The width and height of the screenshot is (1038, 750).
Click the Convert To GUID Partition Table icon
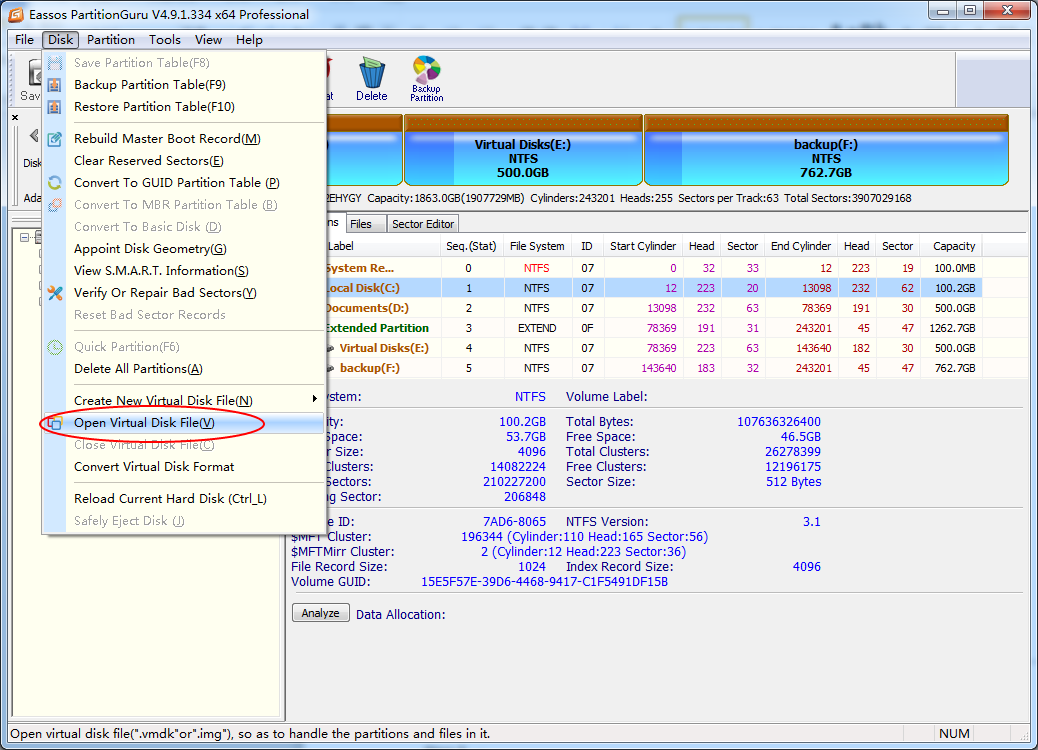point(55,183)
